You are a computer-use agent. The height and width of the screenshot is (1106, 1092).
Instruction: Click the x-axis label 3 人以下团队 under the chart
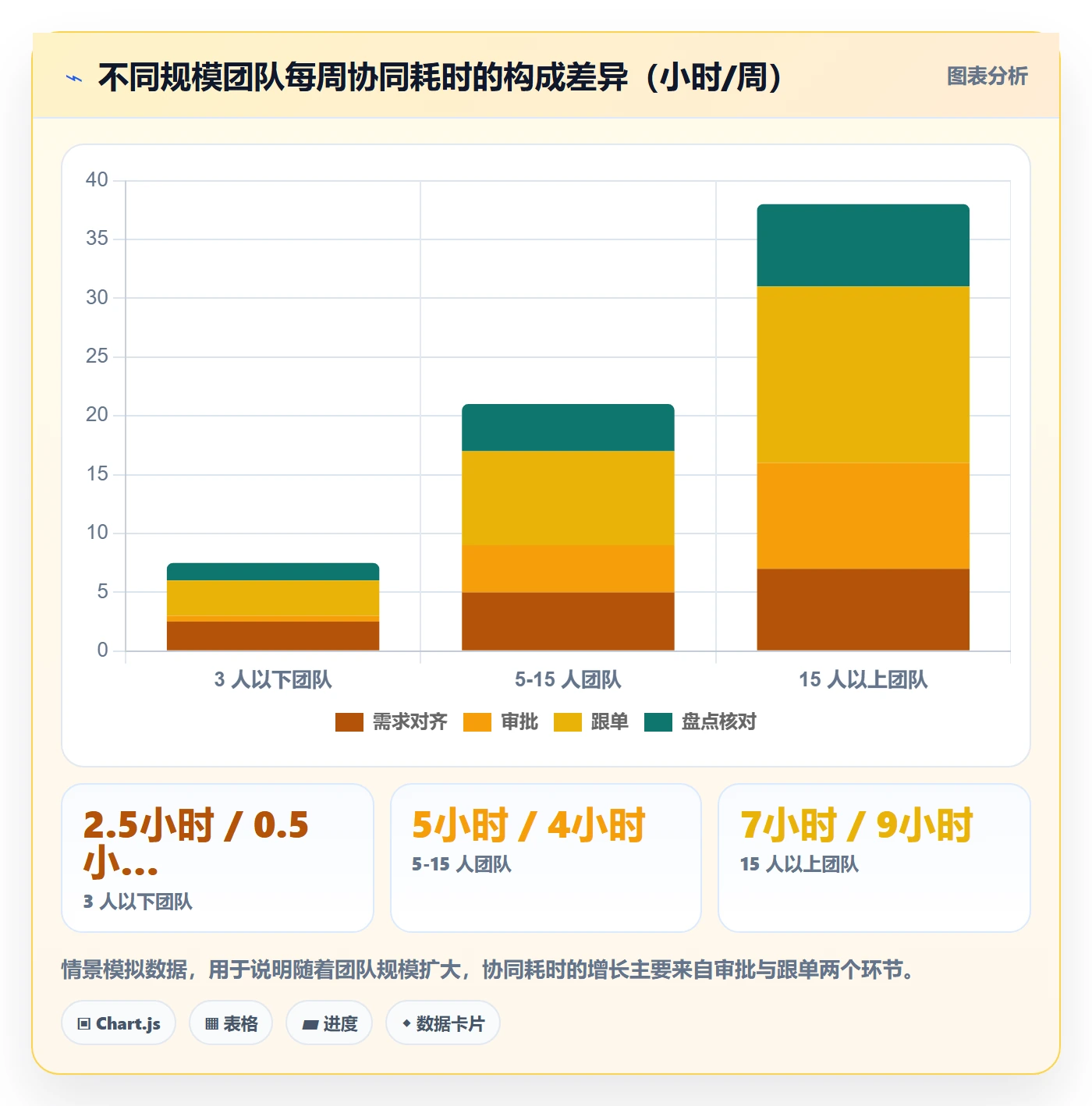click(x=273, y=680)
